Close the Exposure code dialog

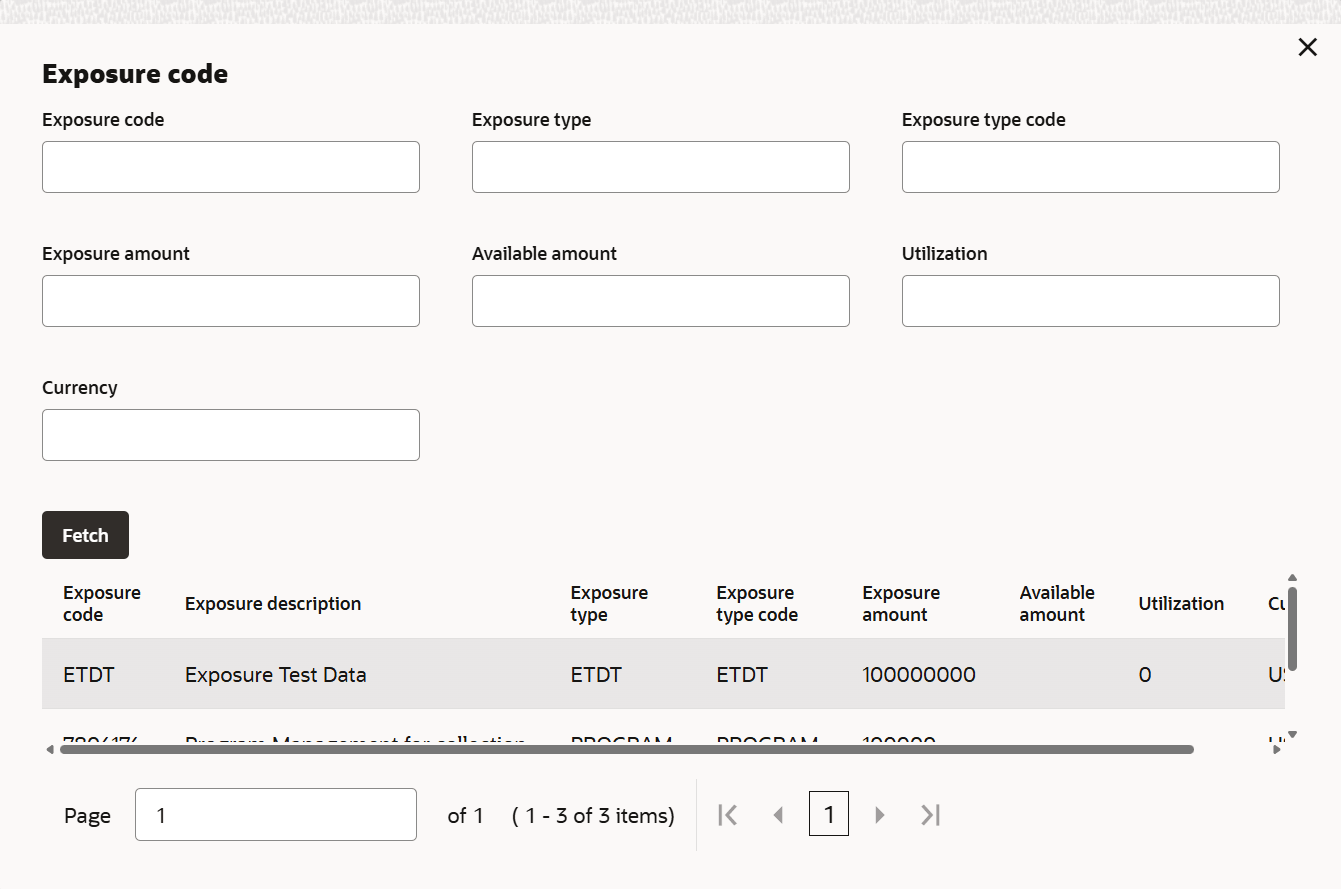tap(1307, 47)
